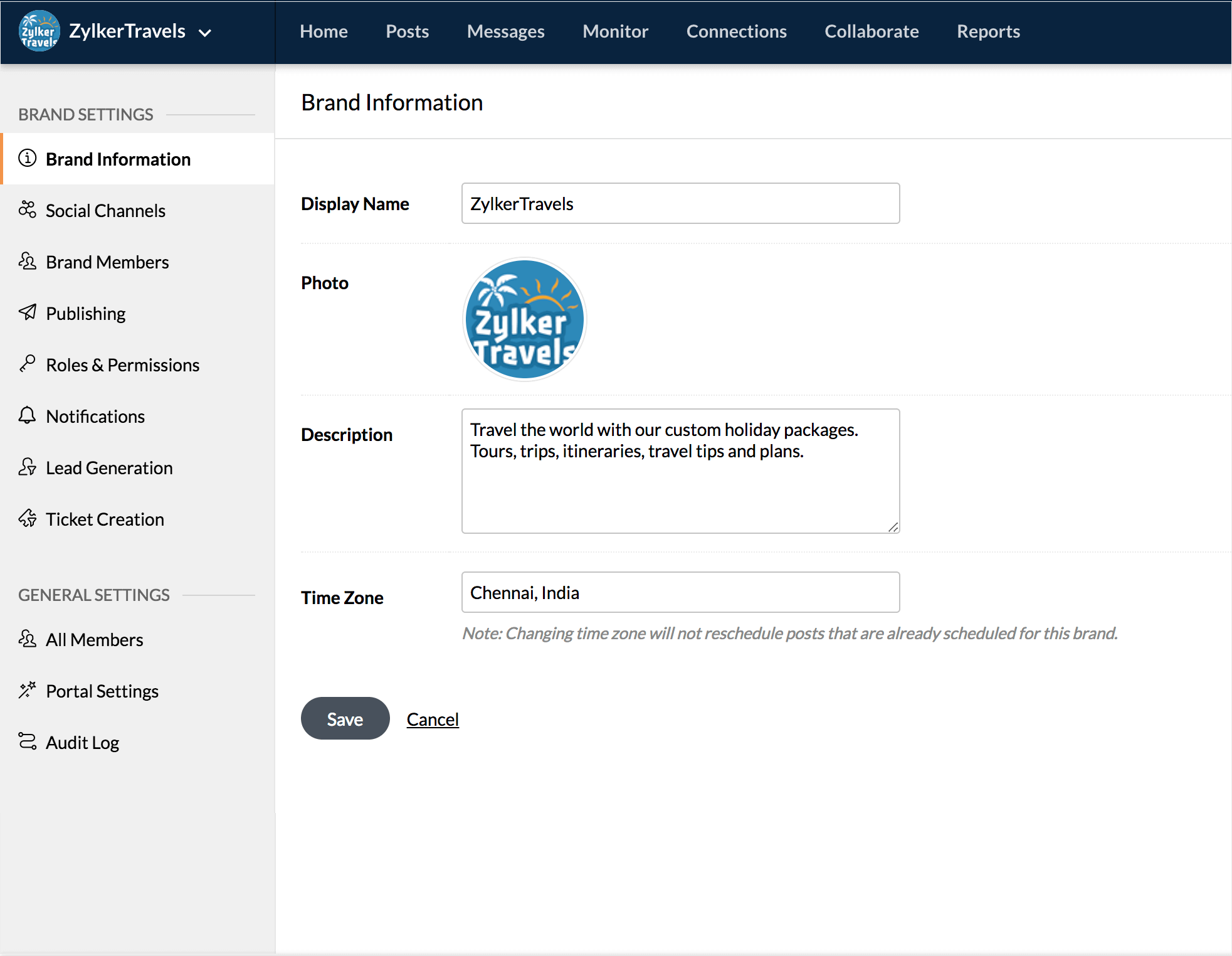Click the Roles & Permissions key icon
The image size is (1232, 956).
[x=27, y=364]
